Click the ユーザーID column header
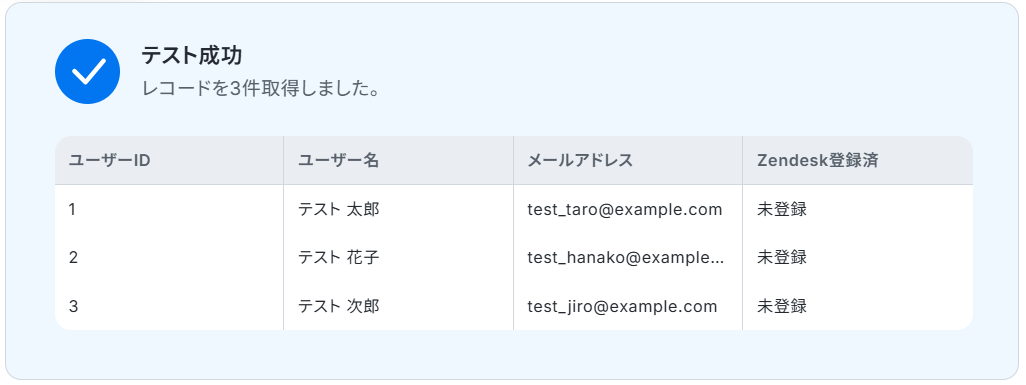 point(169,160)
